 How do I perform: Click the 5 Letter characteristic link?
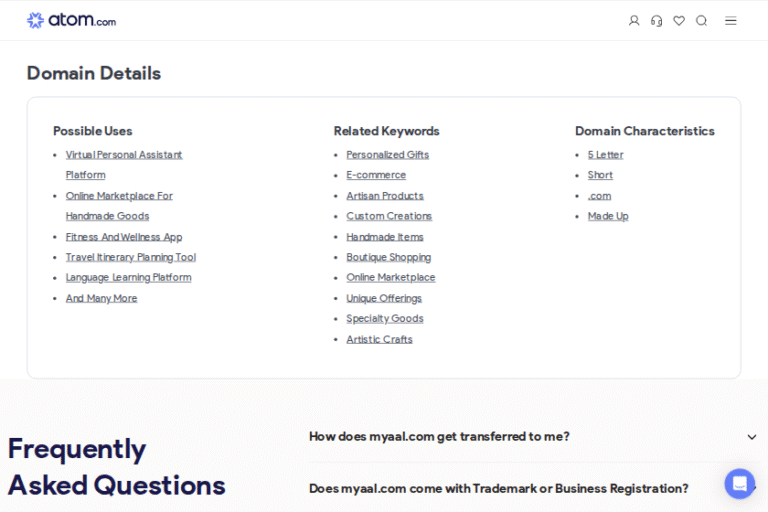[605, 155]
